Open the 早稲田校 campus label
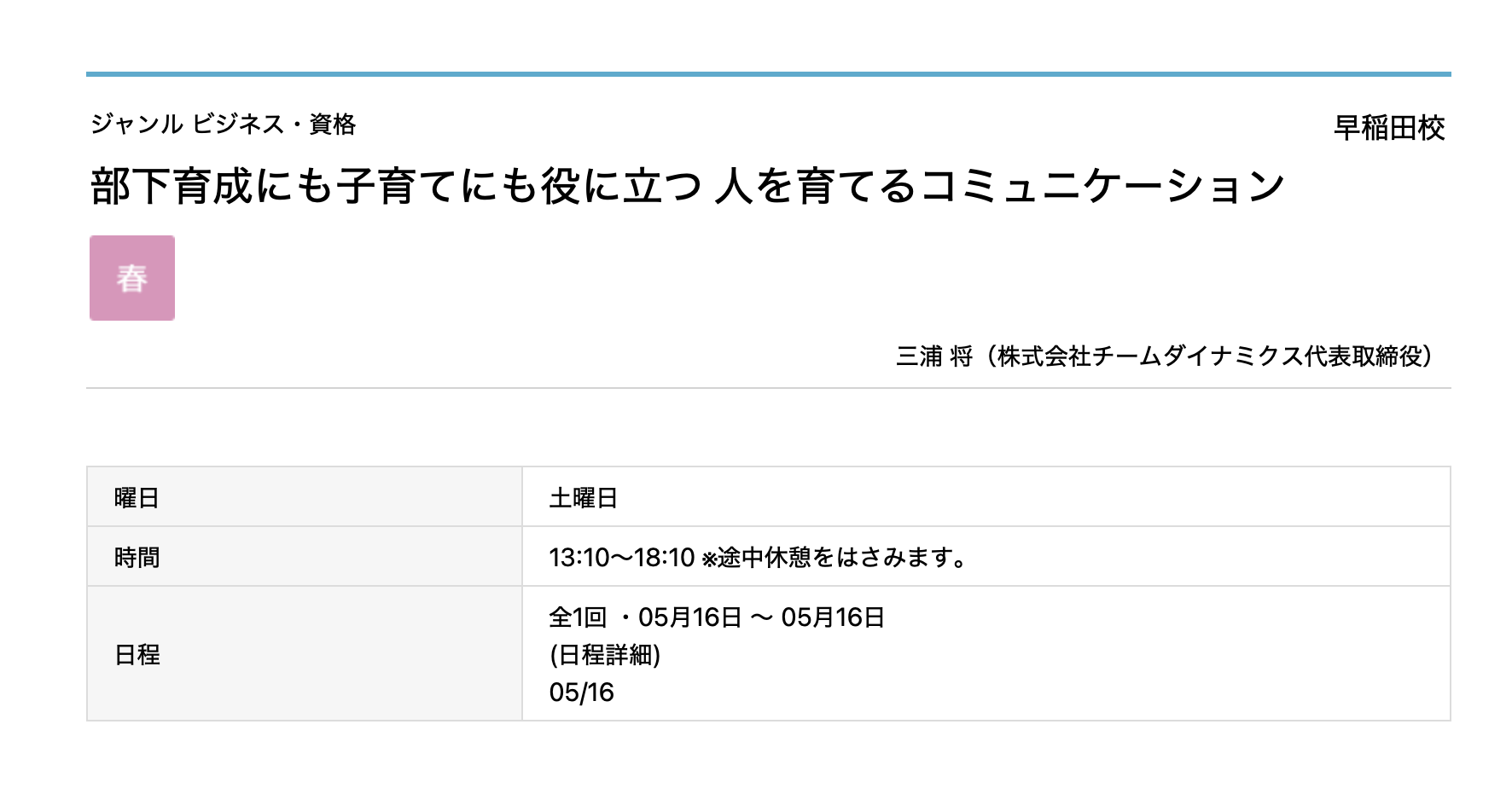Viewport: 1512px width, 788px height. 1388,128
